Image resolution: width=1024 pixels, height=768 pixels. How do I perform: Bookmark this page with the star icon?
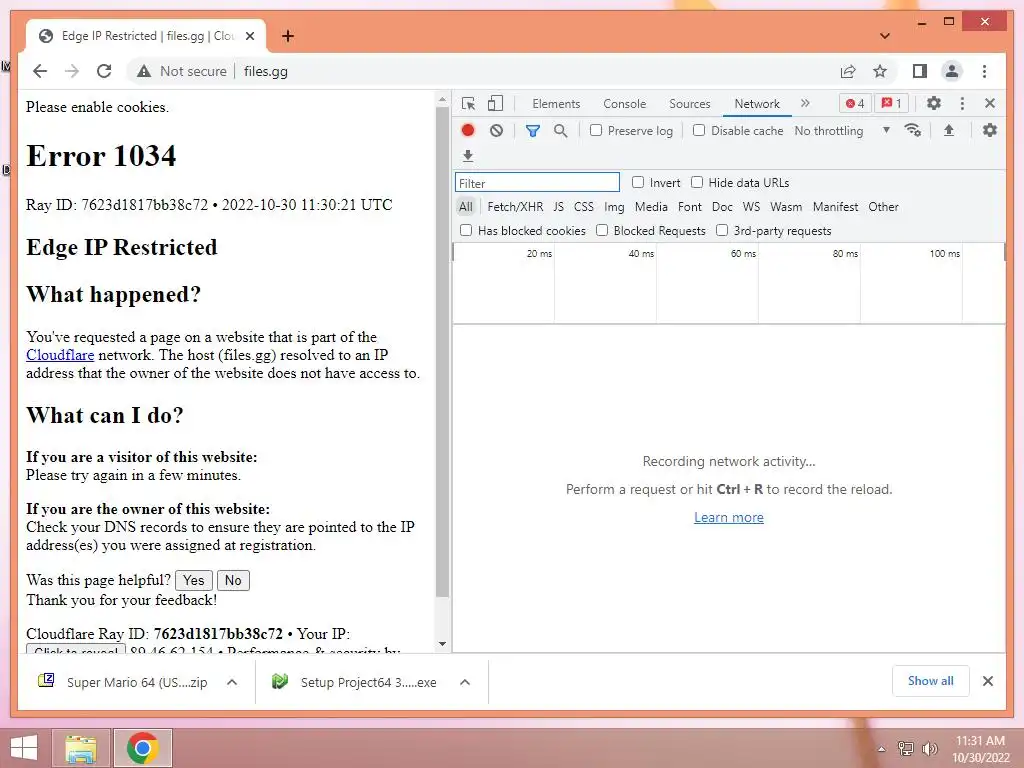(880, 71)
